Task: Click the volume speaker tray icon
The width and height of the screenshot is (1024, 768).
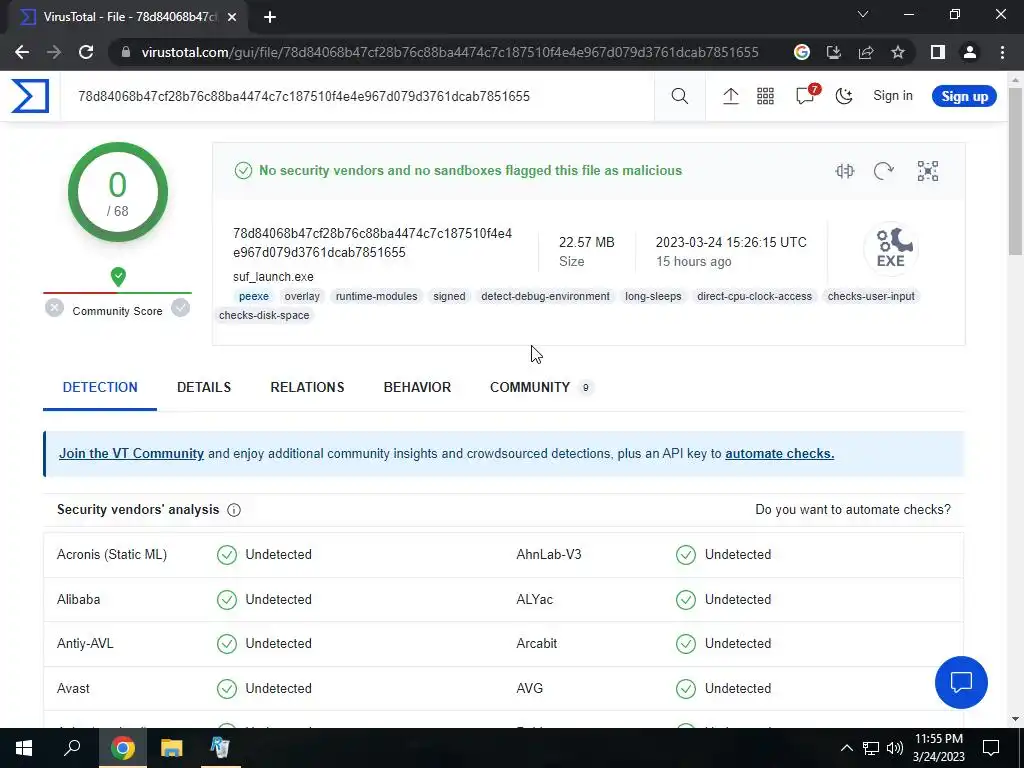Action: [x=895, y=748]
